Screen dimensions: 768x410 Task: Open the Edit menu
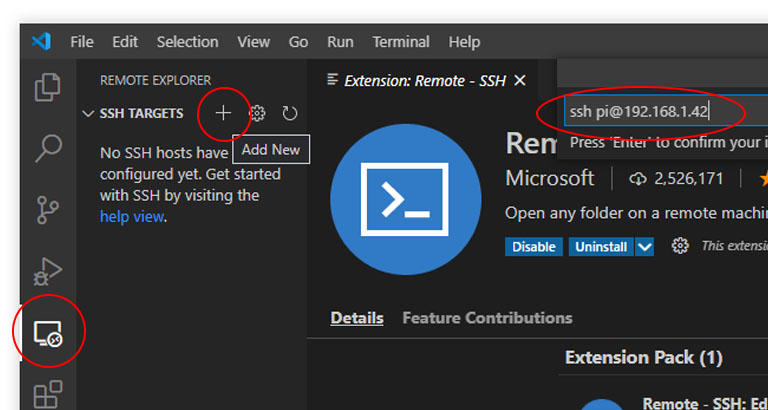(x=125, y=42)
